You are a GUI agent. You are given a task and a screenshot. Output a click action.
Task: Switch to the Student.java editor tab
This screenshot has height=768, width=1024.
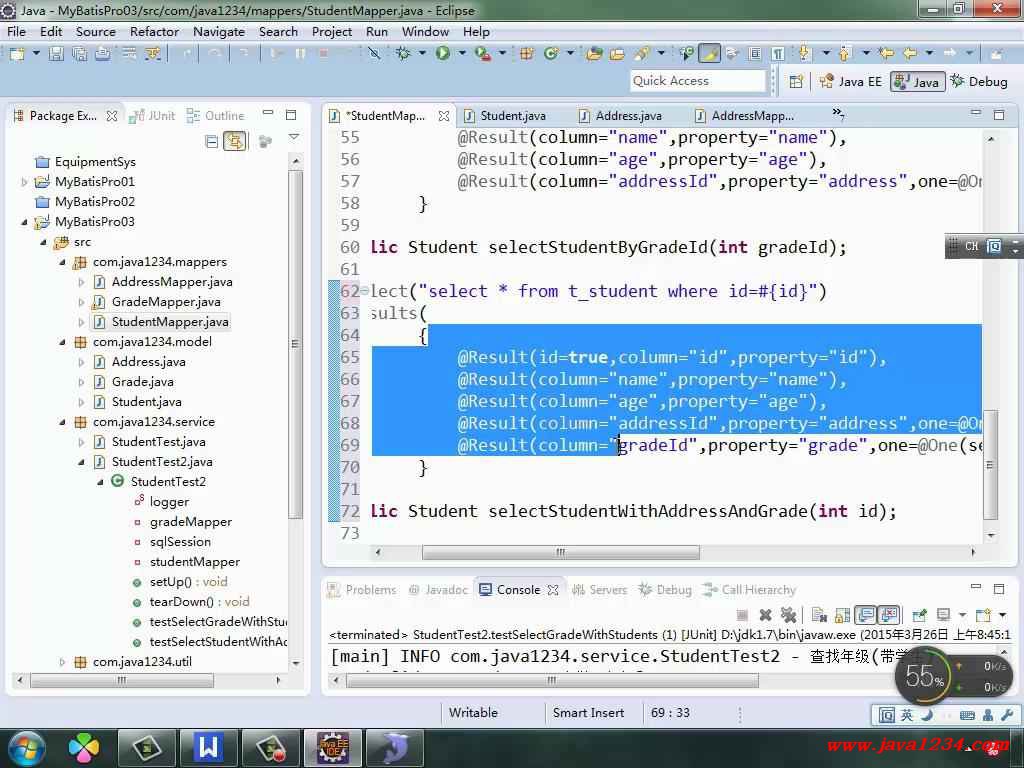point(505,116)
